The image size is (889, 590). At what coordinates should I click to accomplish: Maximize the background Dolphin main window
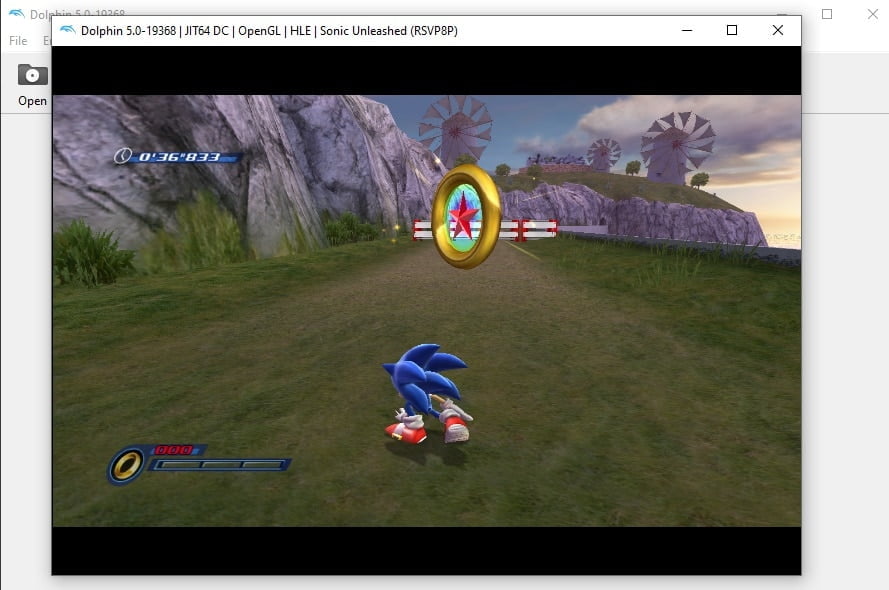pyautogui.click(x=827, y=14)
